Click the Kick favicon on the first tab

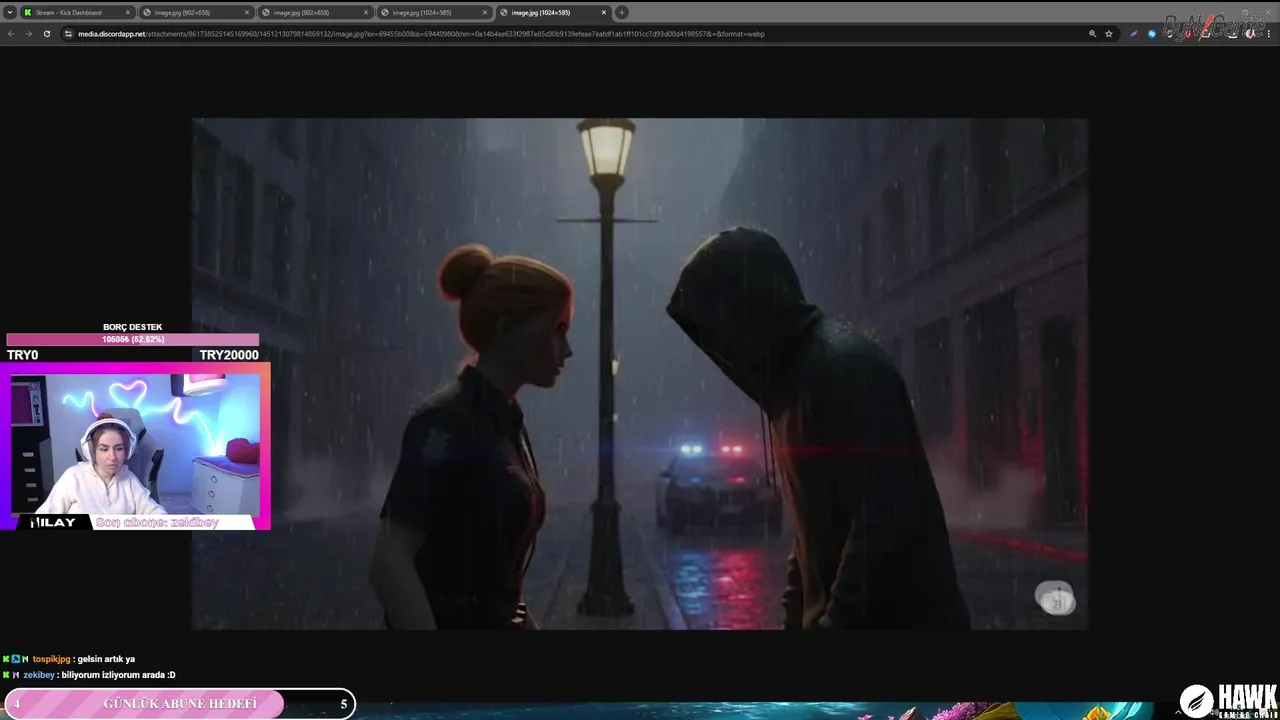(28, 12)
